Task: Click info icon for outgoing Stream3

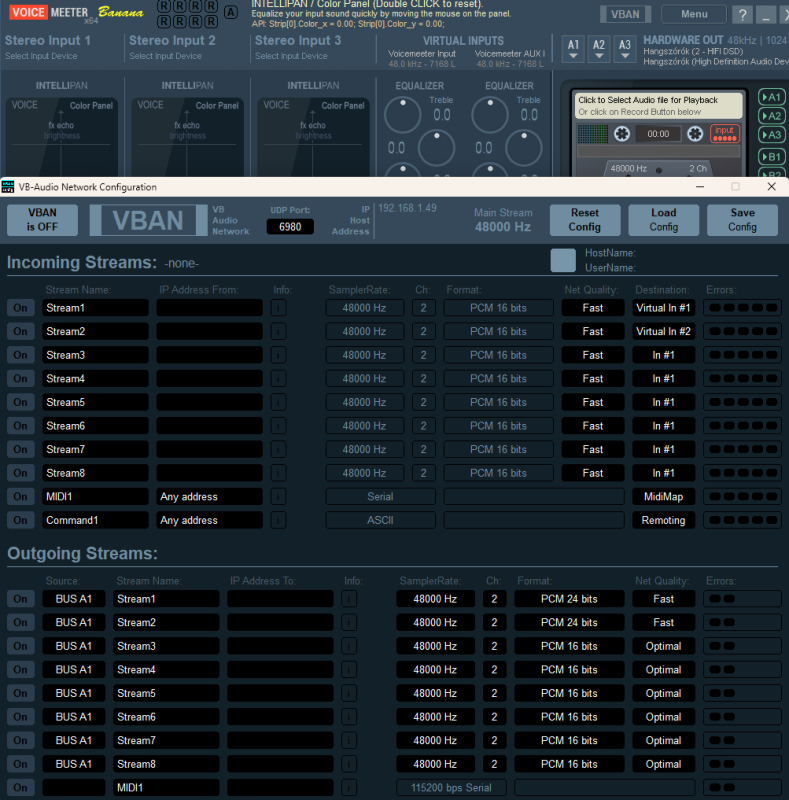Action: pyautogui.click(x=349, y=646)
